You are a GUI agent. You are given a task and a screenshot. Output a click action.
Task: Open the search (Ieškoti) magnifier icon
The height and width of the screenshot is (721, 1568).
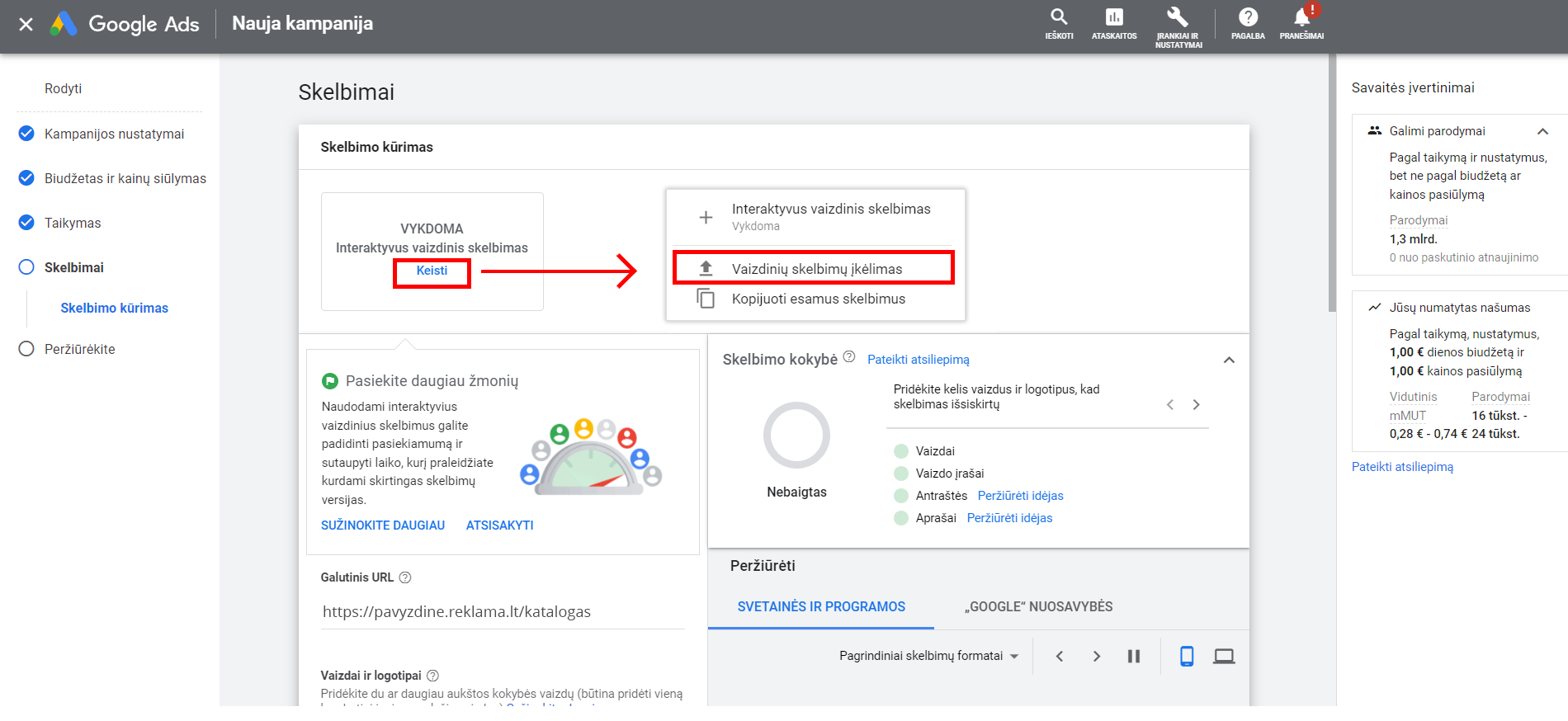(x=1059, y=16)
